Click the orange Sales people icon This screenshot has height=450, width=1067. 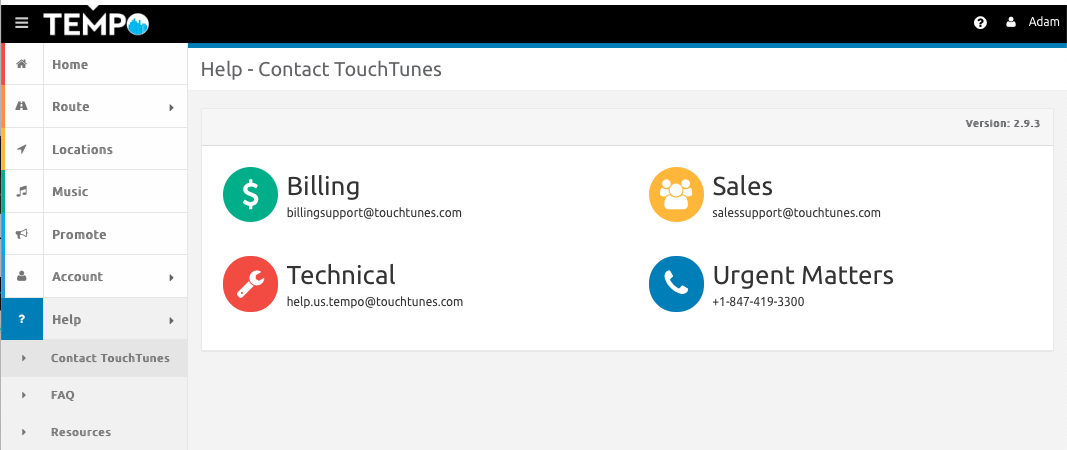pyautogui.click(x=676, y=195)
